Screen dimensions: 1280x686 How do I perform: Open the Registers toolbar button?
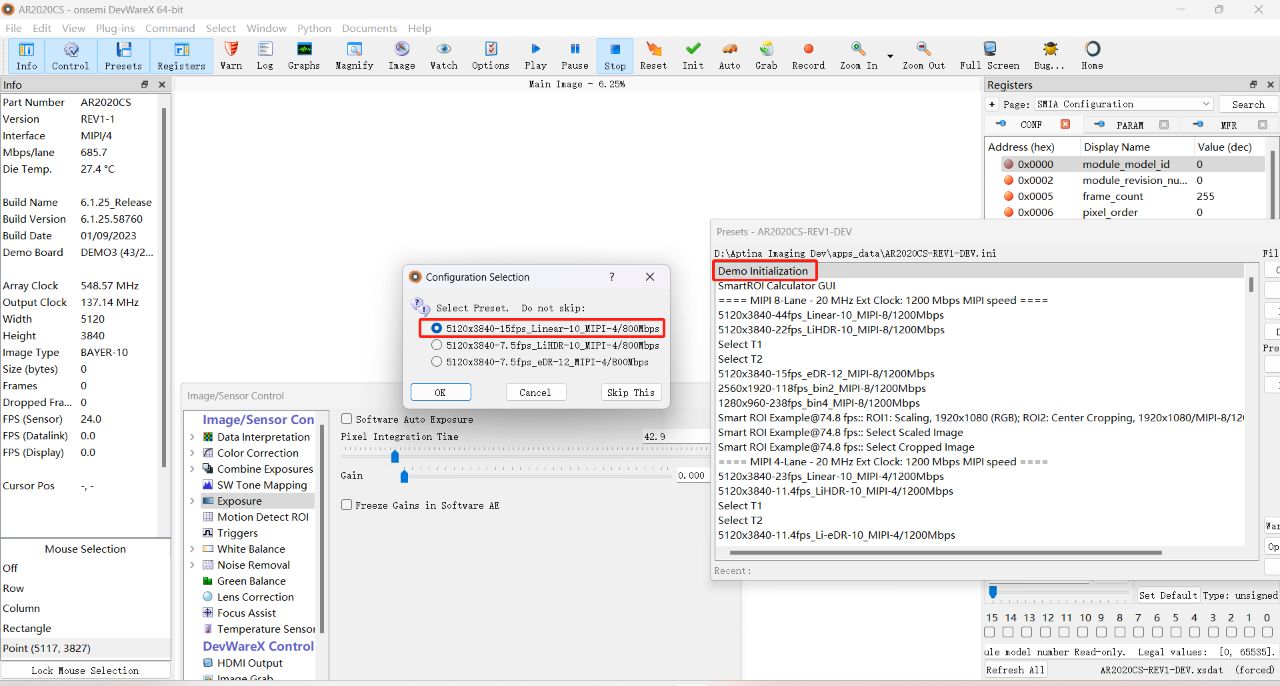[181, 55]
